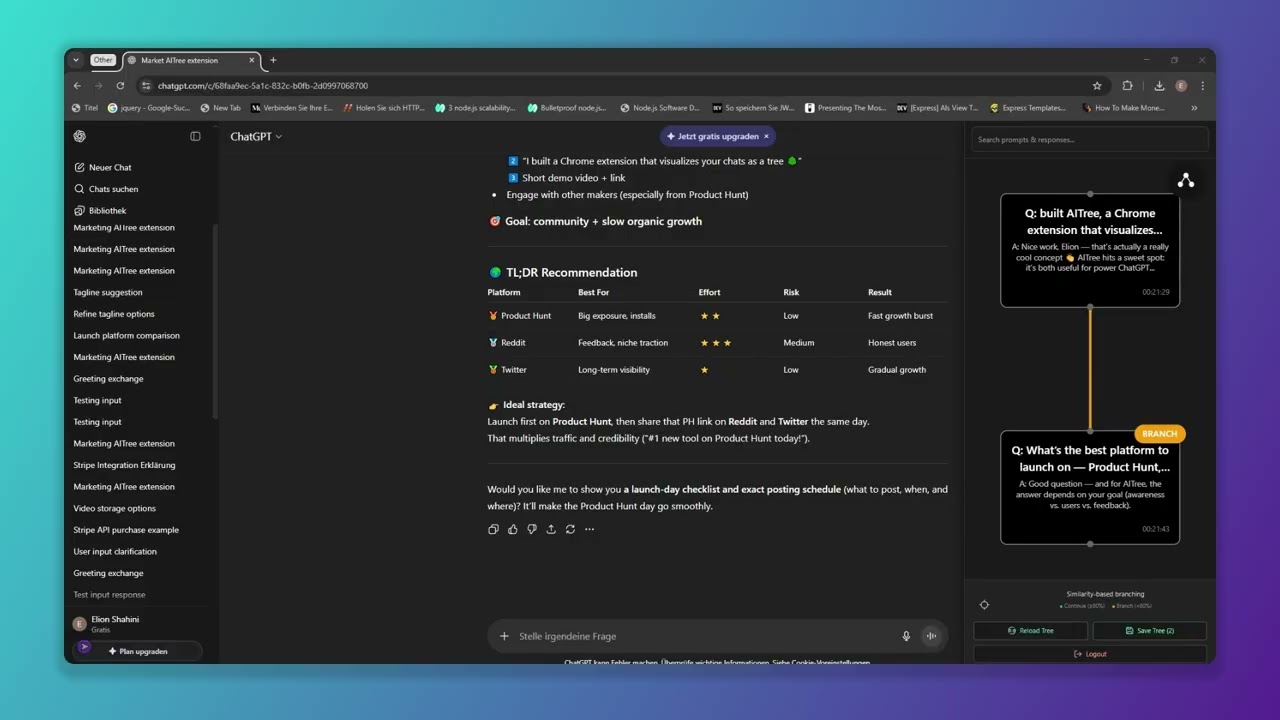Start voice mode with the waveform button

point(931,636)
